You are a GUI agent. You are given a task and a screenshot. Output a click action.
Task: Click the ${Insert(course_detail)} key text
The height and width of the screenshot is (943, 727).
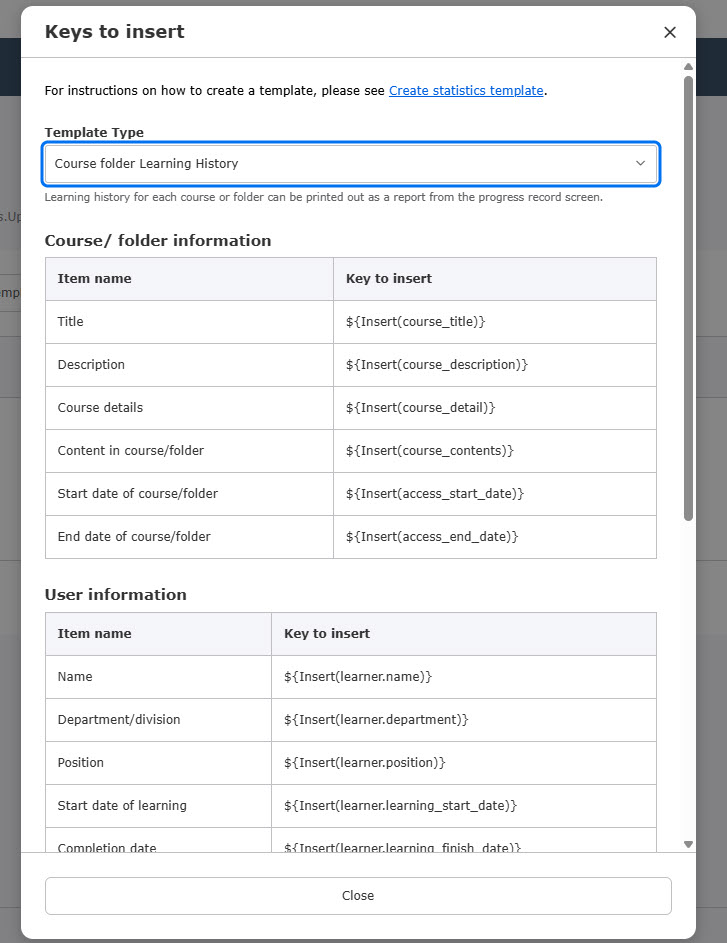[x=420, y=408]
